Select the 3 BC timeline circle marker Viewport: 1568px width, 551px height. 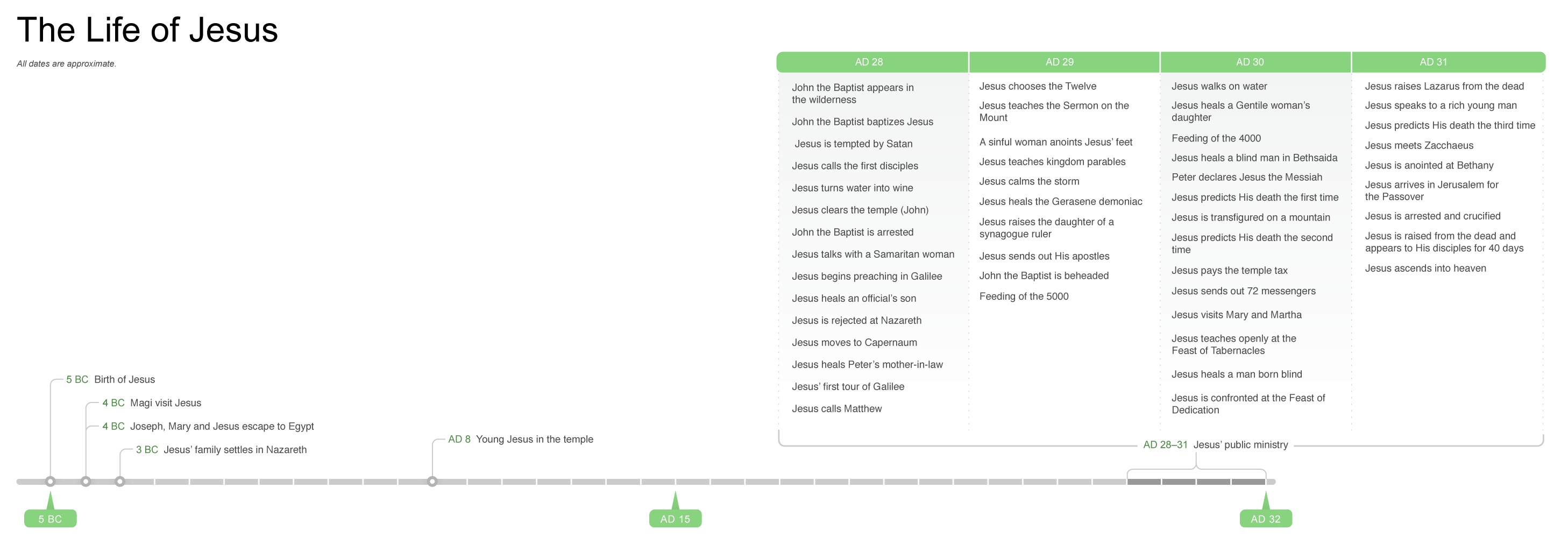[120, 482]
